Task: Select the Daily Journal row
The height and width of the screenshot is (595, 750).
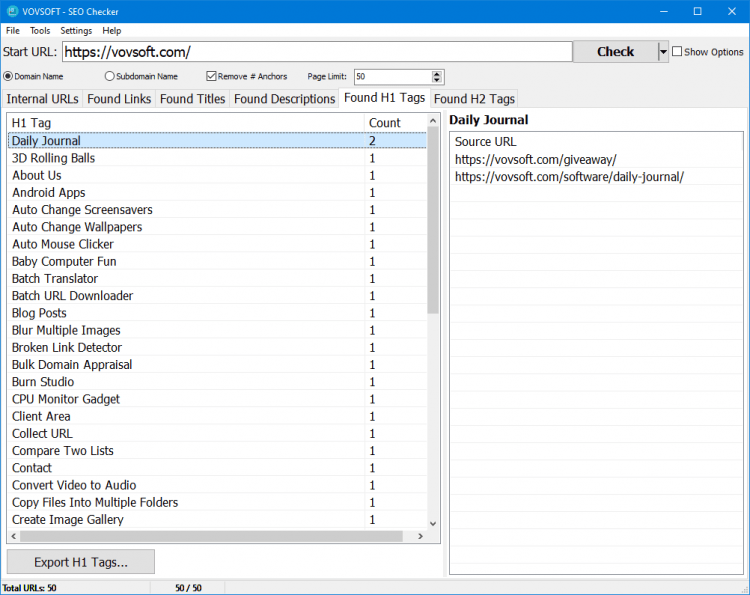Action: point(217,141)
